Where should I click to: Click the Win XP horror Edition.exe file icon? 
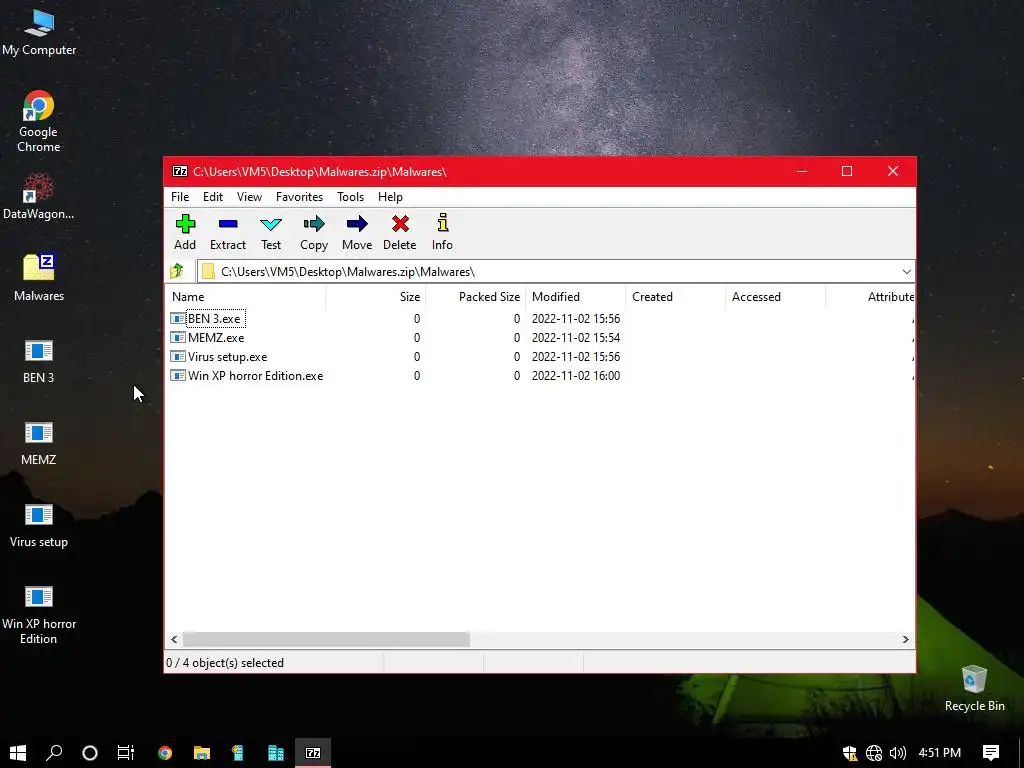tap(178, 375)
